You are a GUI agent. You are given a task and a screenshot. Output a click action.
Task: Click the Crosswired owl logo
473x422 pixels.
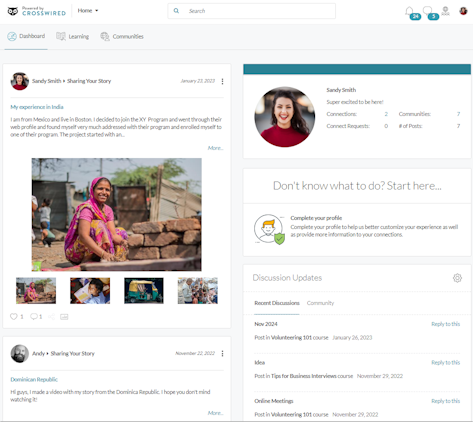[x=13, y=11]
